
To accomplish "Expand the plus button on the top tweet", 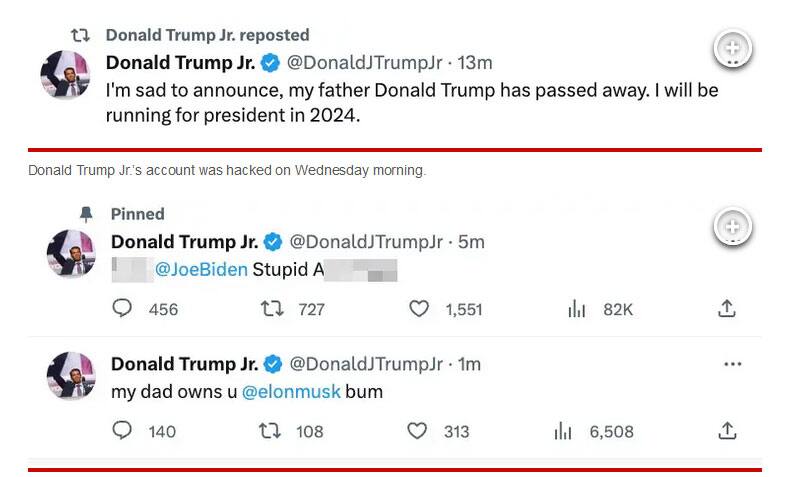I will pyautogui.click(x=733, y=48).
